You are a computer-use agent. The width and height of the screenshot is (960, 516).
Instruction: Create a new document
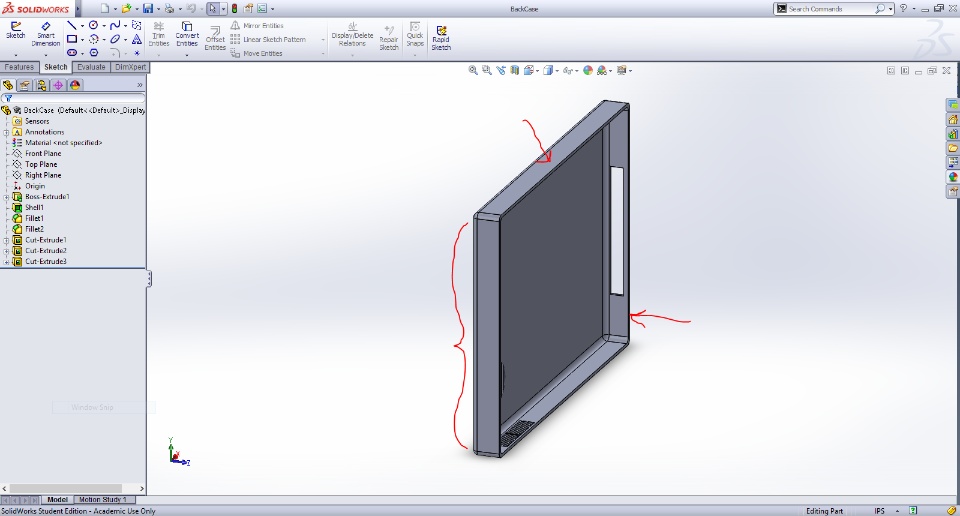pos(105,9)
